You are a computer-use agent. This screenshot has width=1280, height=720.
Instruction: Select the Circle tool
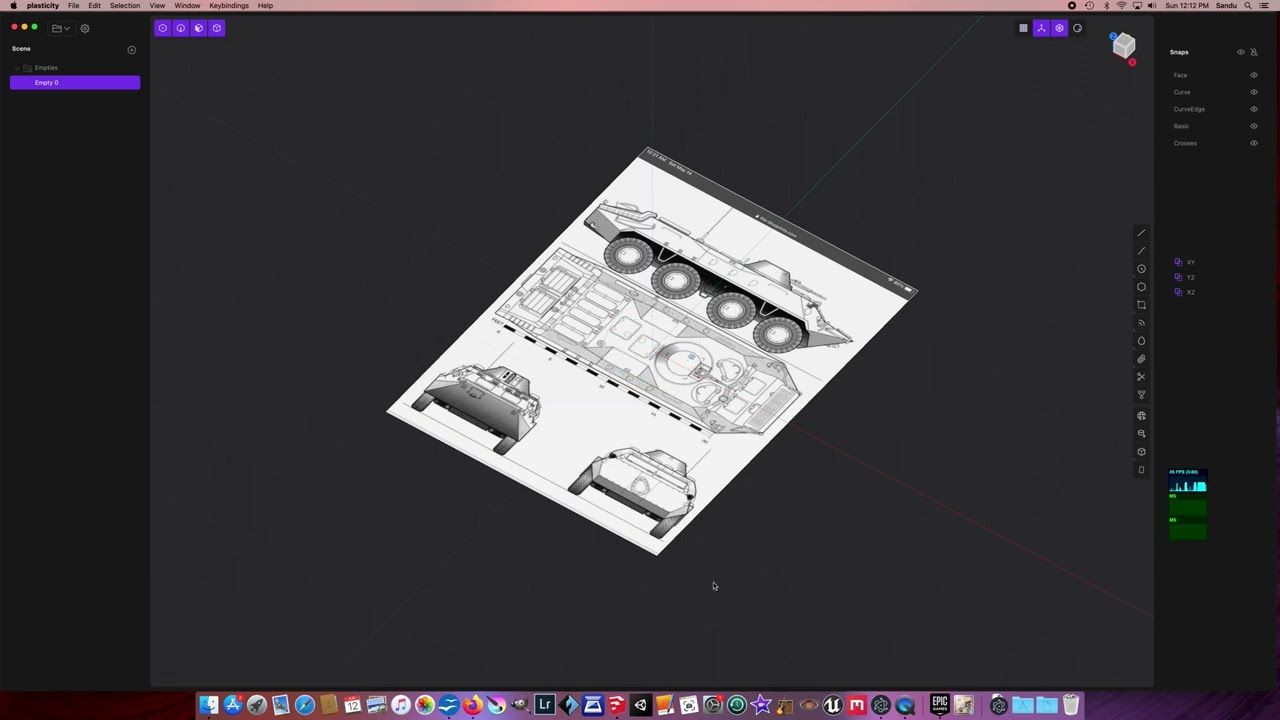coord(1141,269)
